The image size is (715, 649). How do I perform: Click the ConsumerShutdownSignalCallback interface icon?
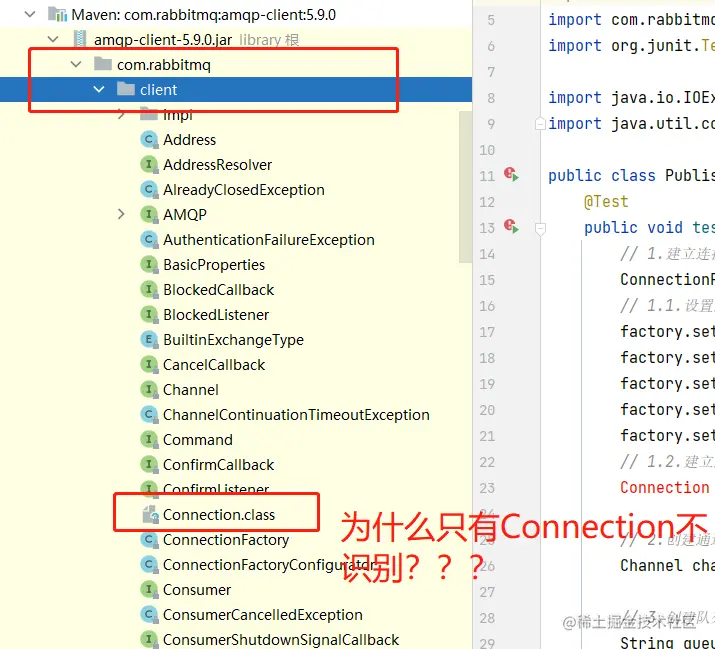click(149, 639)
